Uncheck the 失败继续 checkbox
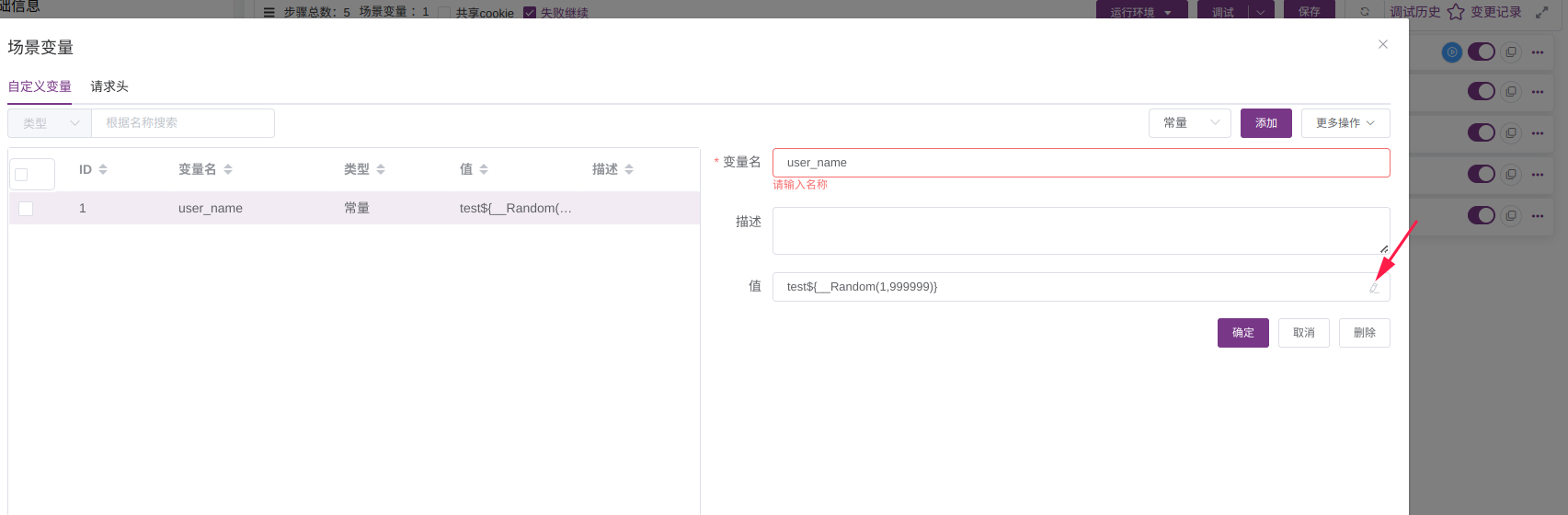 click(529, 13)
